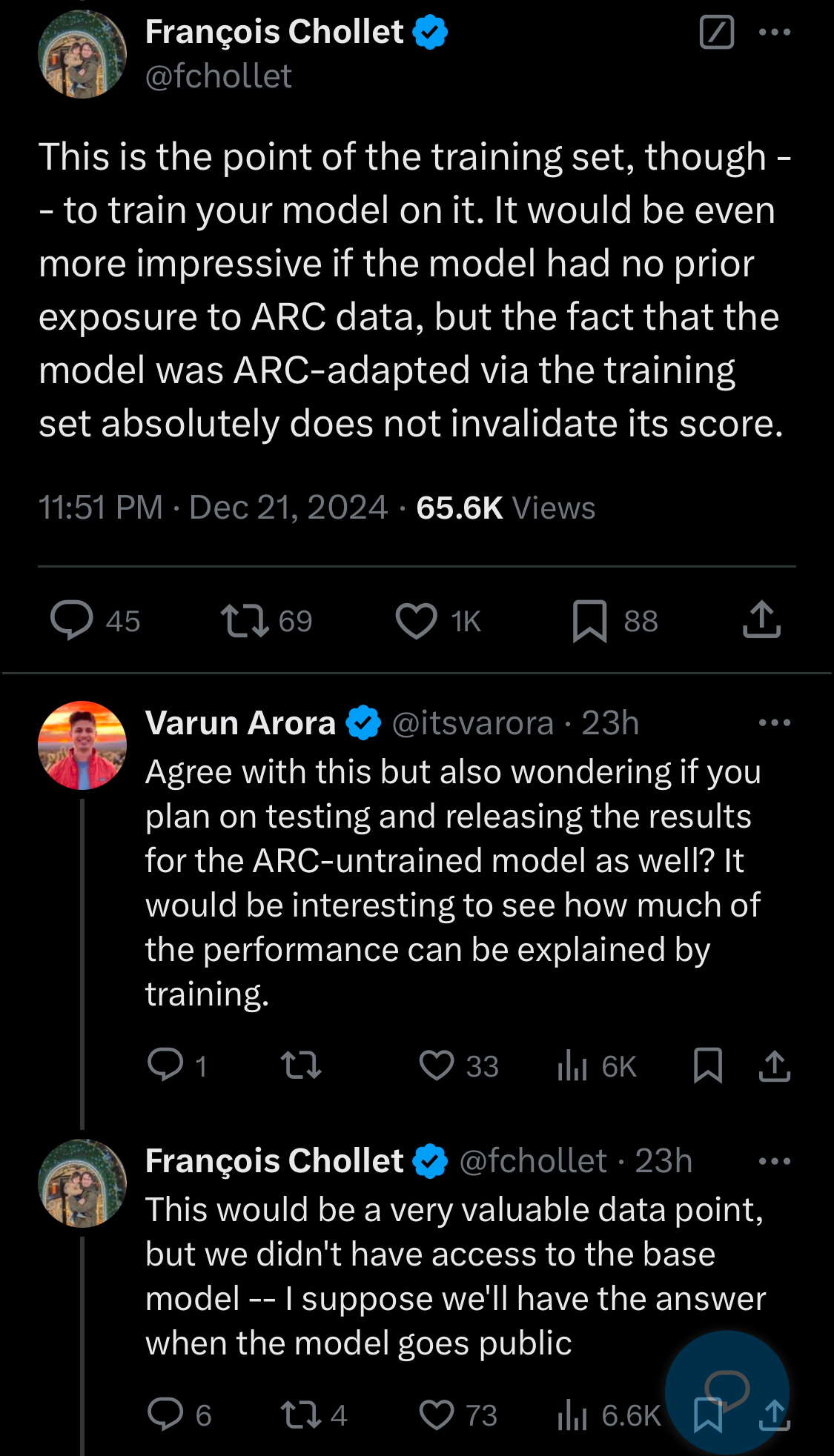Reply to Chollet's reply with 6 comments
Viewport: 834px width, 1456px height.
pyautogui.click(x=165, y=1415)
